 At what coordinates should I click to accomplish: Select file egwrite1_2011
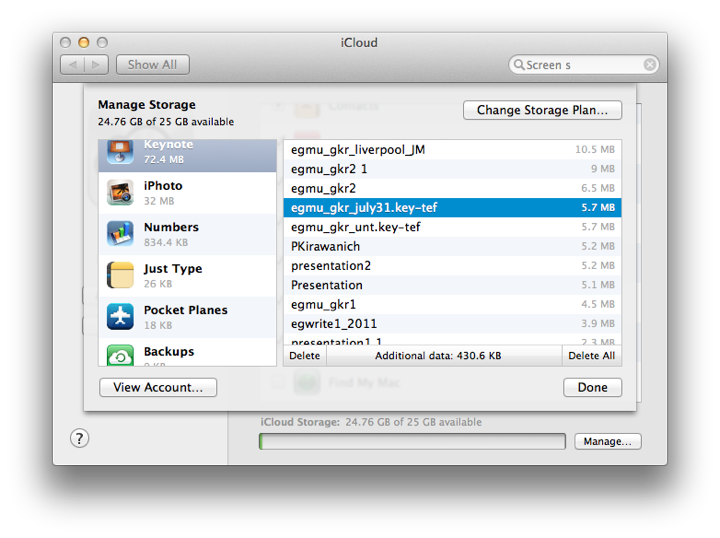click(452, 323)
